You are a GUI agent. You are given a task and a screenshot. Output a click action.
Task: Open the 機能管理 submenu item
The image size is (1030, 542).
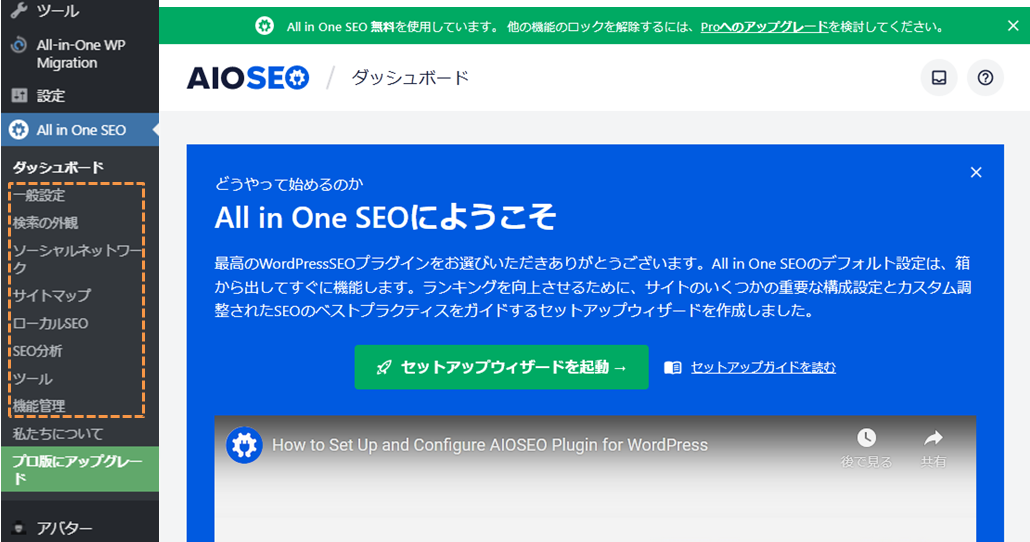click(x=39, y=406)
